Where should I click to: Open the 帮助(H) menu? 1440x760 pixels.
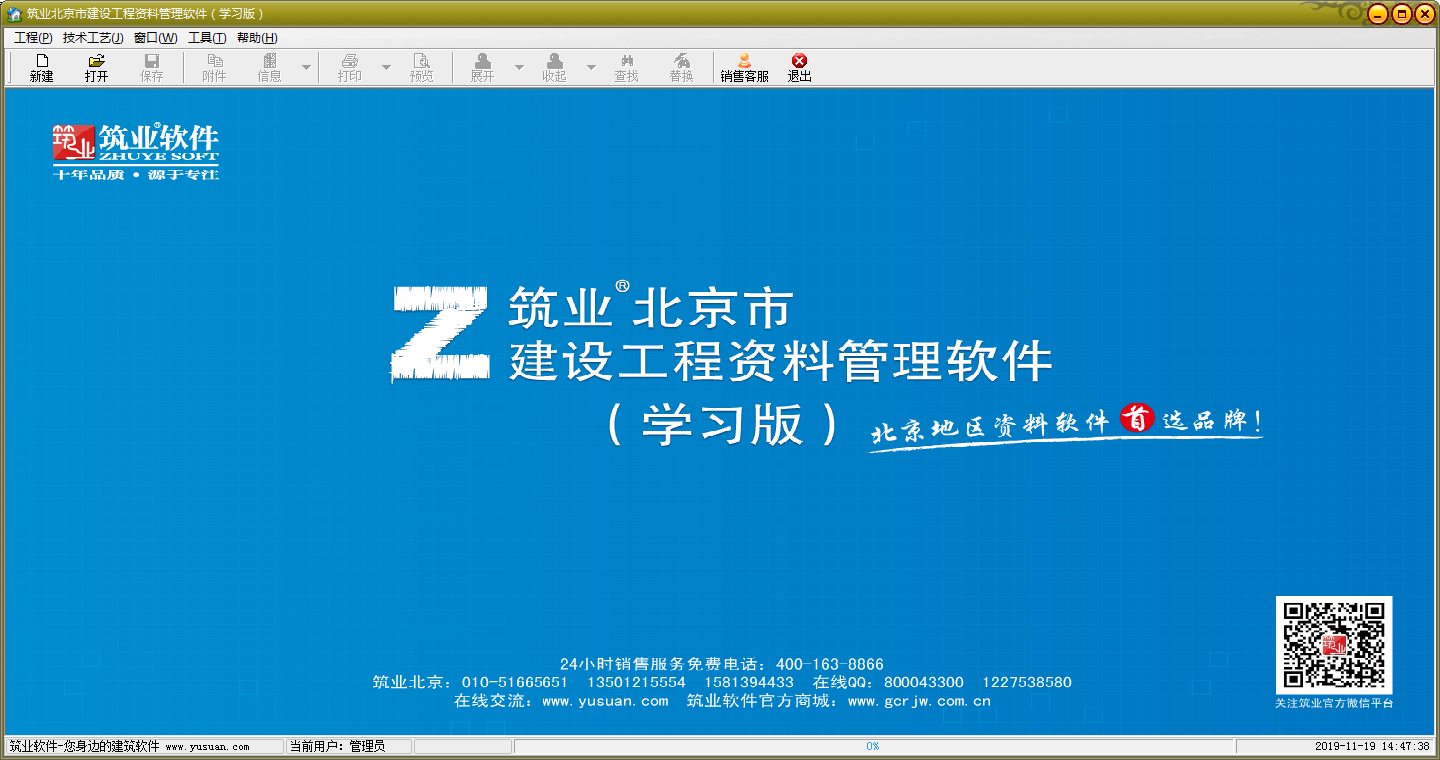coord(257,38)
